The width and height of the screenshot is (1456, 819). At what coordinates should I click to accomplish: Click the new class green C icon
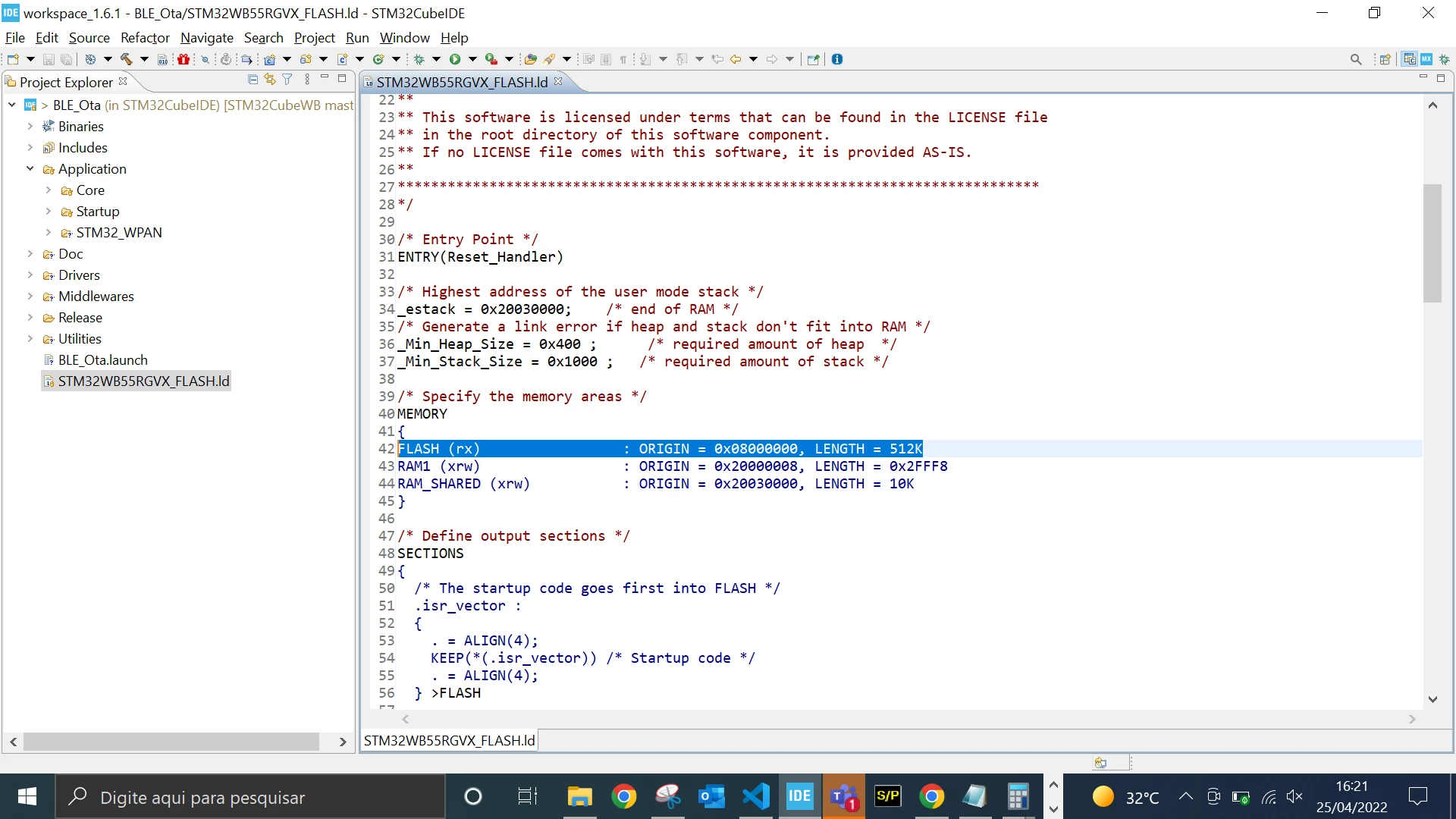pyautogui.click(x=378, y=59)
